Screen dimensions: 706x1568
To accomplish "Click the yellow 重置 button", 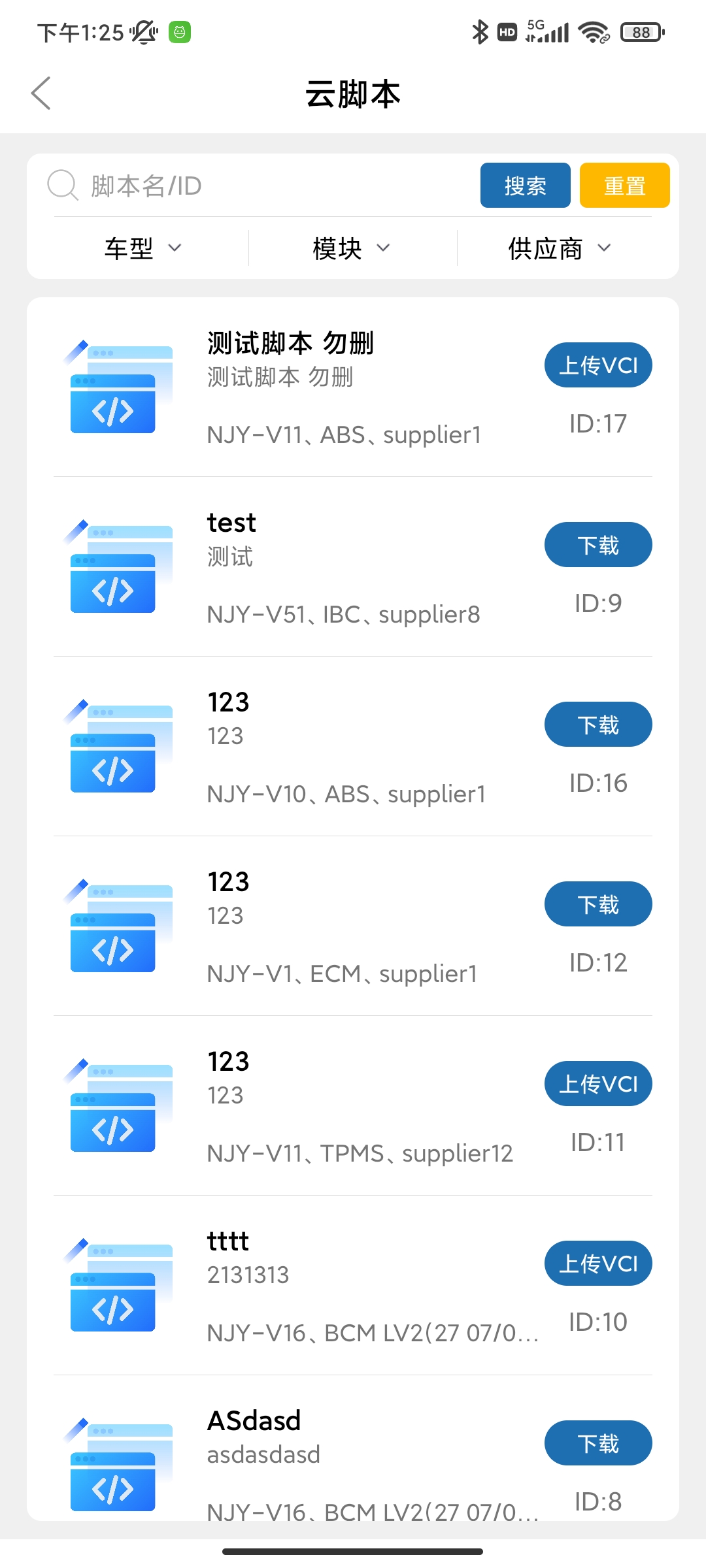I will [x=625, y=186].
